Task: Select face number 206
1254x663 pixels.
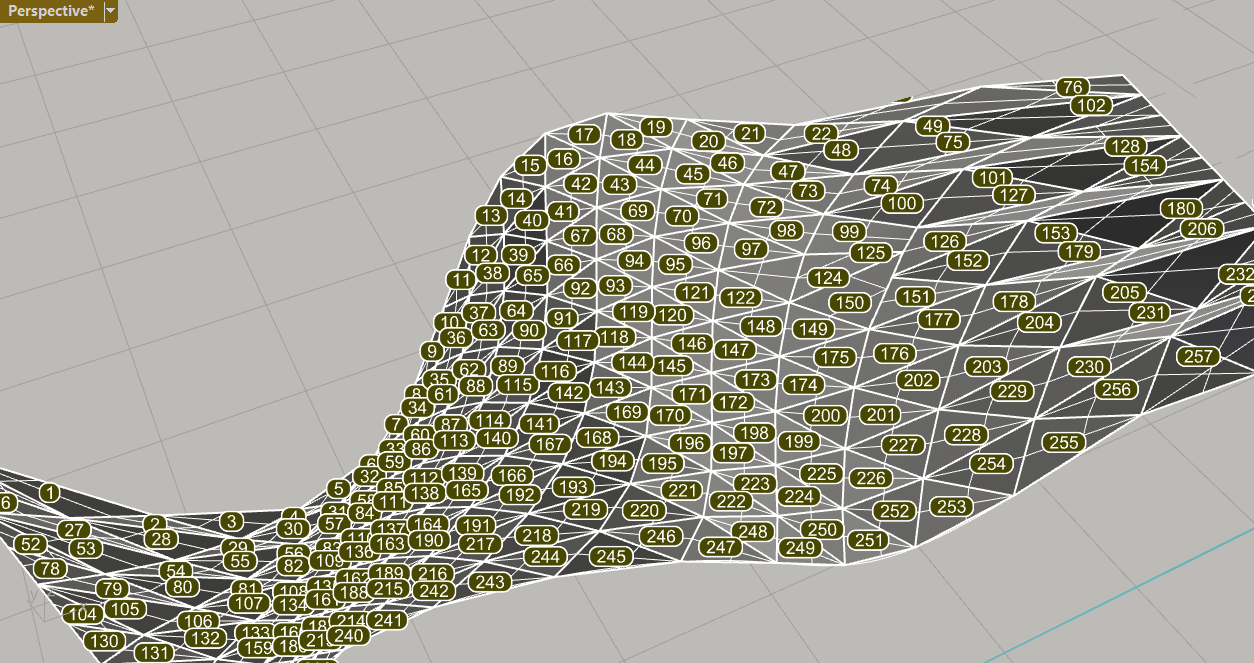Action: (x=1201, y=228)
